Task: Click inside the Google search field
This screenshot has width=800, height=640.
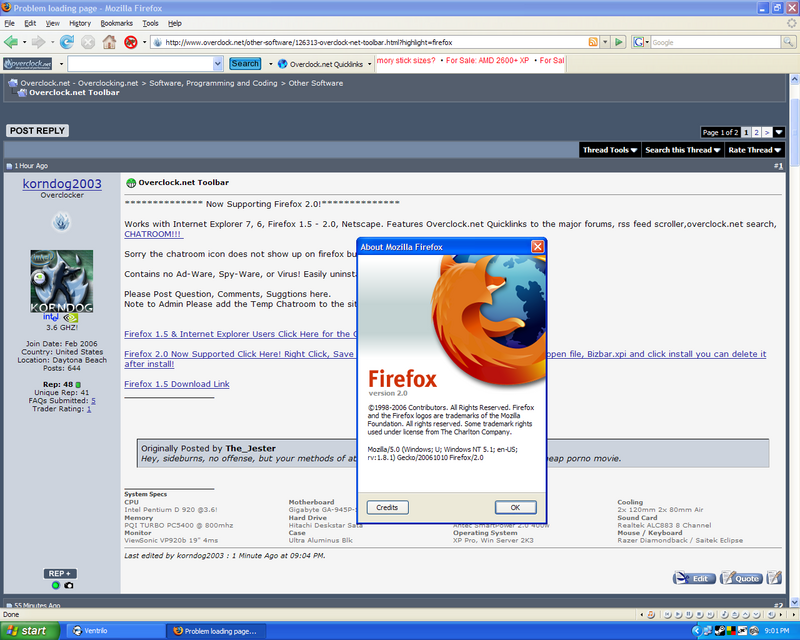Action: [715, 42]
